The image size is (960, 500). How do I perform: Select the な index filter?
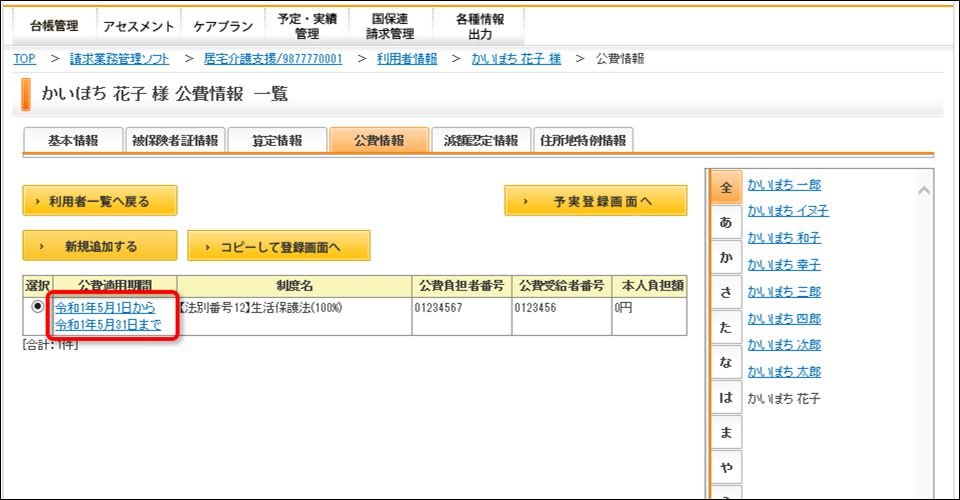[726, 362]
